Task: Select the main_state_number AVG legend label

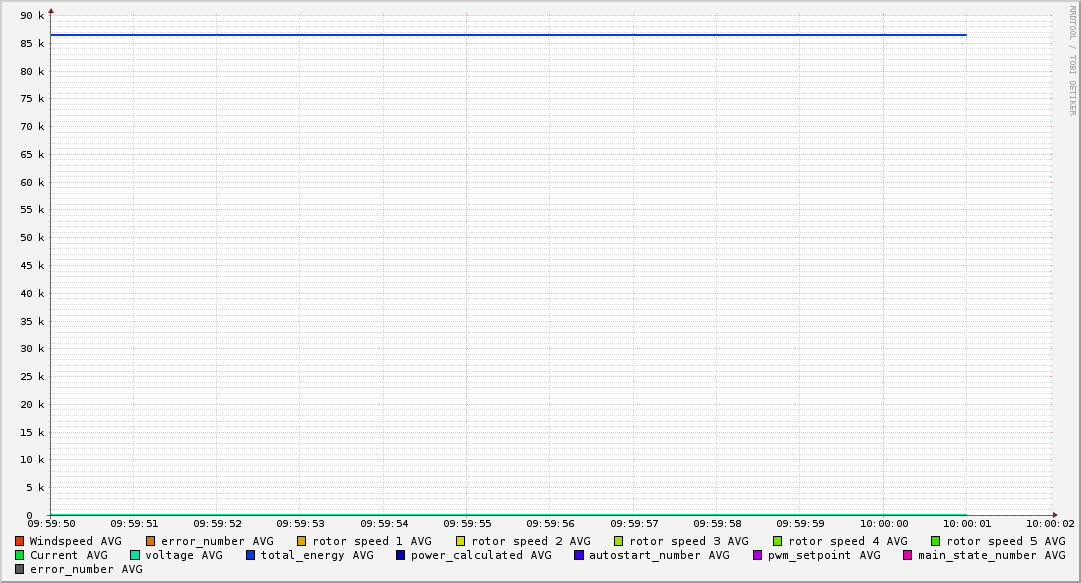Action: [991, 555]
